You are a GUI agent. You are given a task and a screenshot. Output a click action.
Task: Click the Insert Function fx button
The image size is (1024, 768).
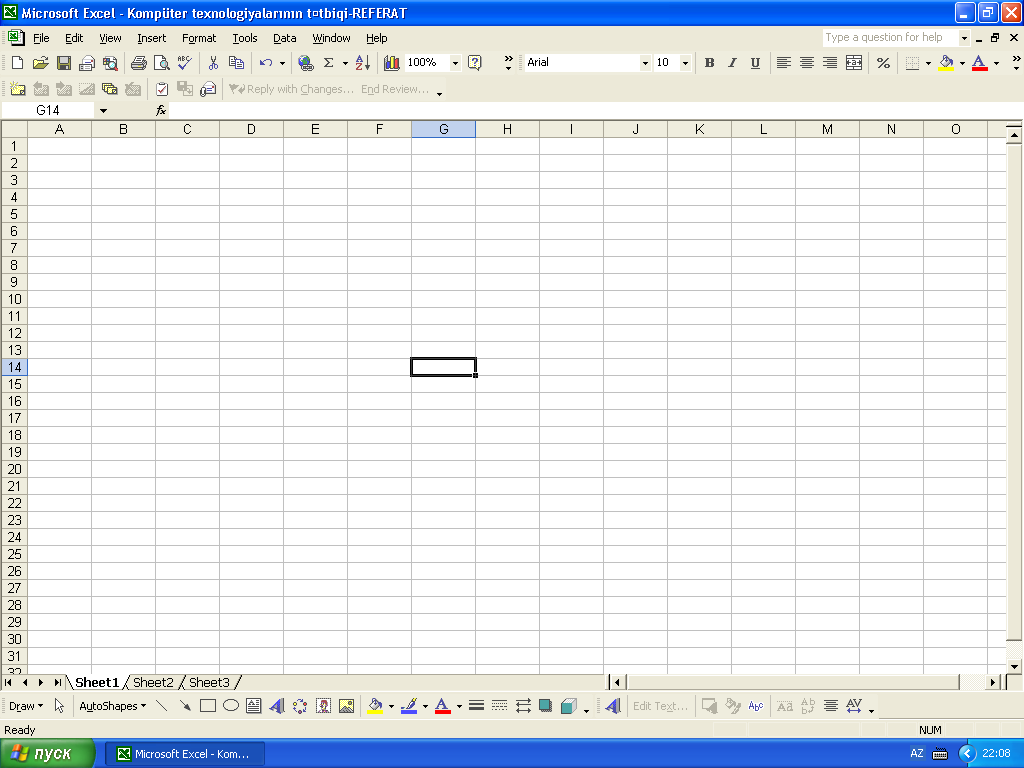click(x=161, y=110)
